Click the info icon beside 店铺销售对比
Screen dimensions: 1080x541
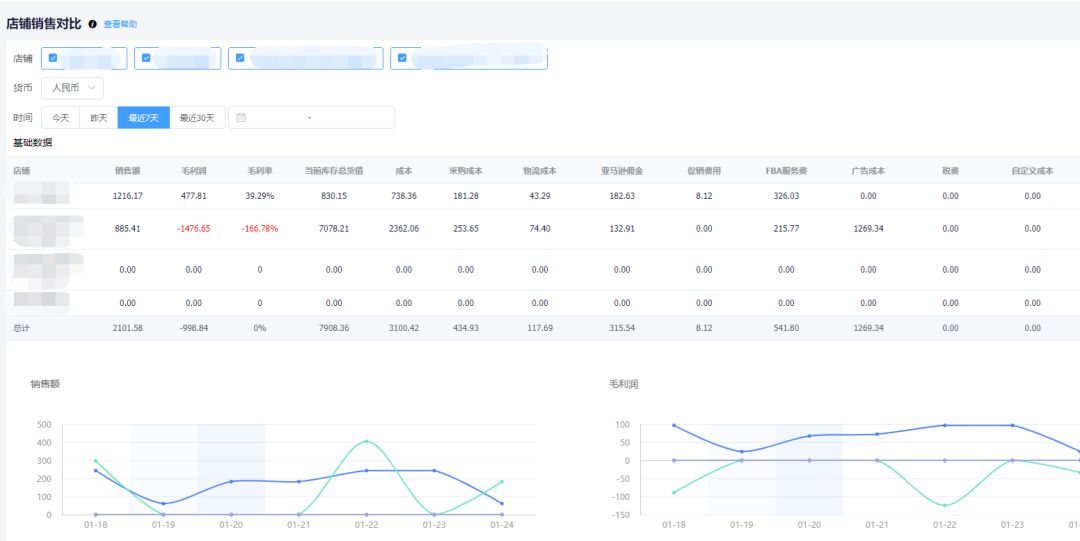coord(93,23)
